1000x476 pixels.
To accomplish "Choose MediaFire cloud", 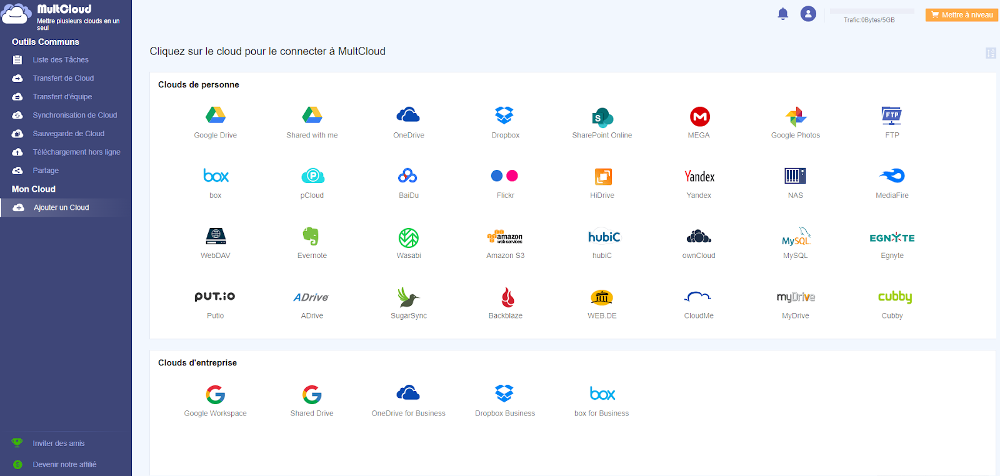I will [892, 182].
